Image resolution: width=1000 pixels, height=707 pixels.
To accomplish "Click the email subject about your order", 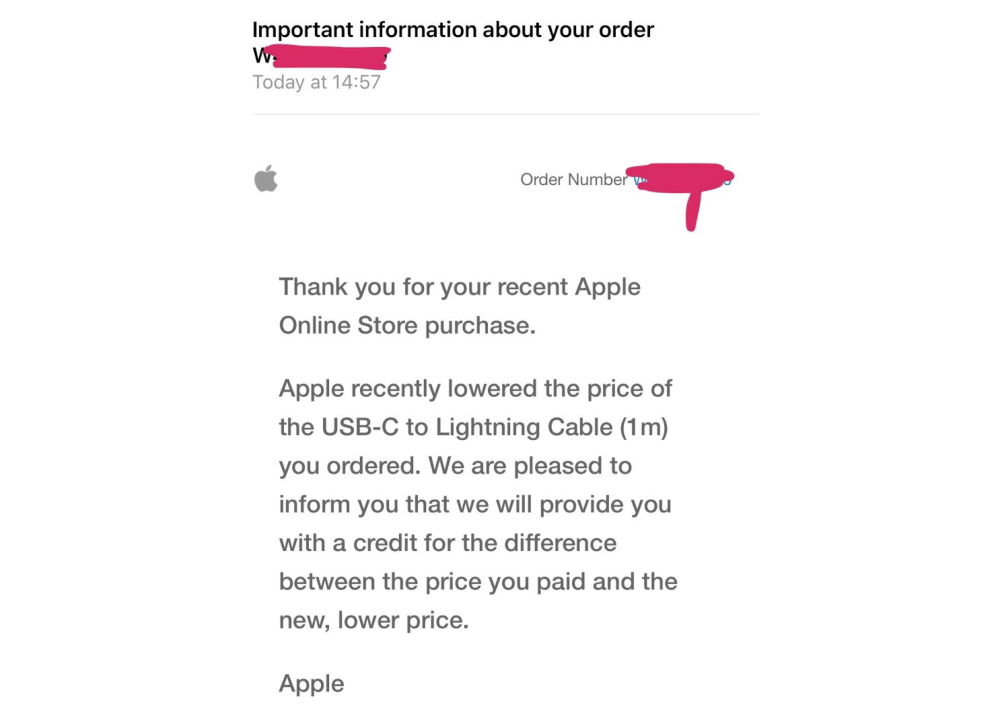I will 453,30.
